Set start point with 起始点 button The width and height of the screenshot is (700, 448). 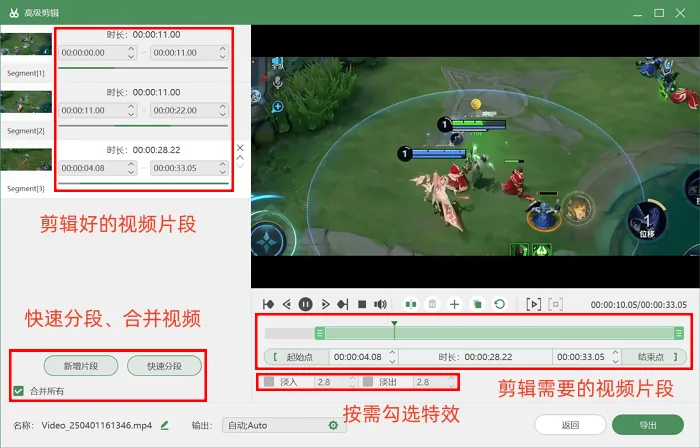pyautogui.click(x=297, y=357)
